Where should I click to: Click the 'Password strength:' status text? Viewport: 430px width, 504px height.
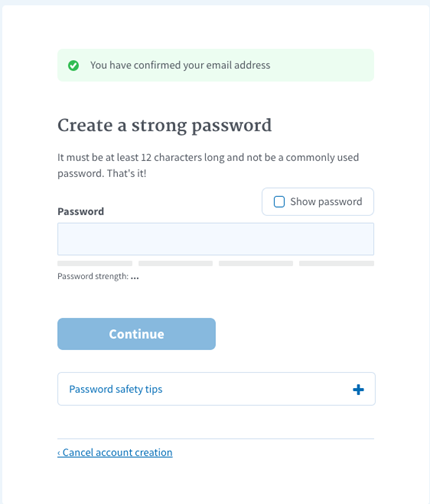(93, 276)
